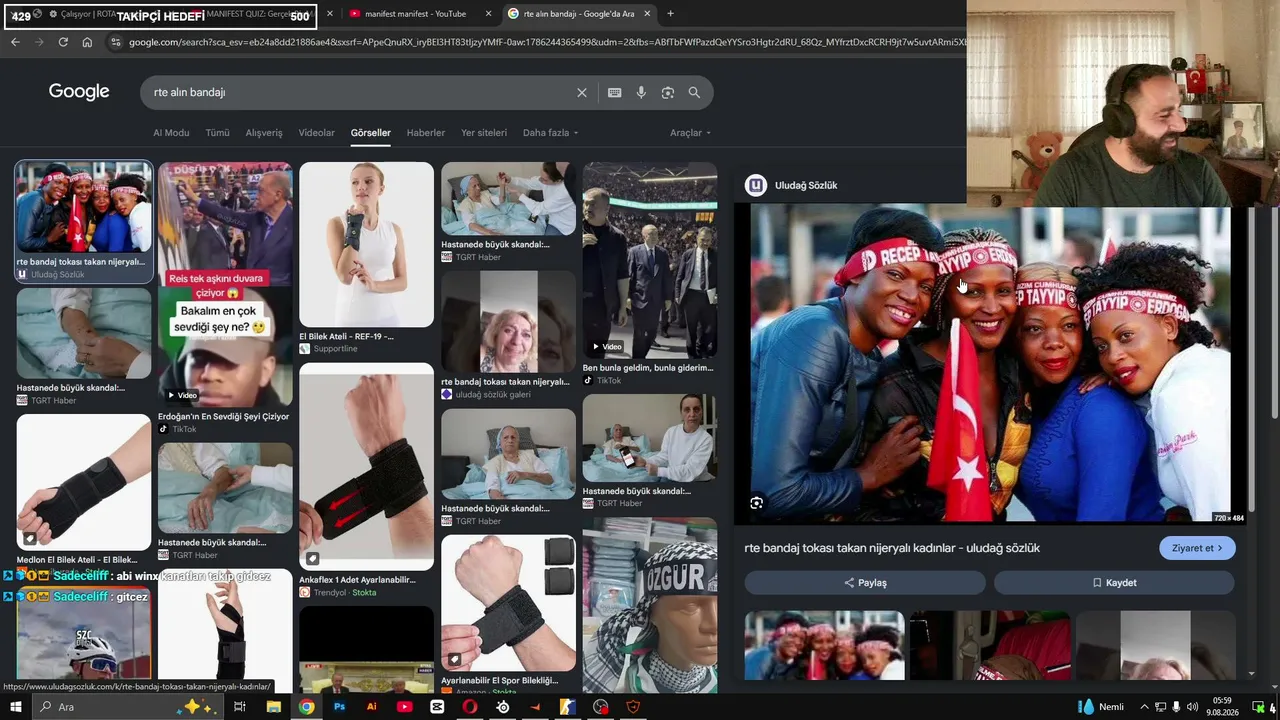Image resolution: width=1280 pixels, height=720 pixels.
Task: Open the Medlon El Bilek Ateli thumbnail
Action: pyautogui.click(x=84, y=482)
